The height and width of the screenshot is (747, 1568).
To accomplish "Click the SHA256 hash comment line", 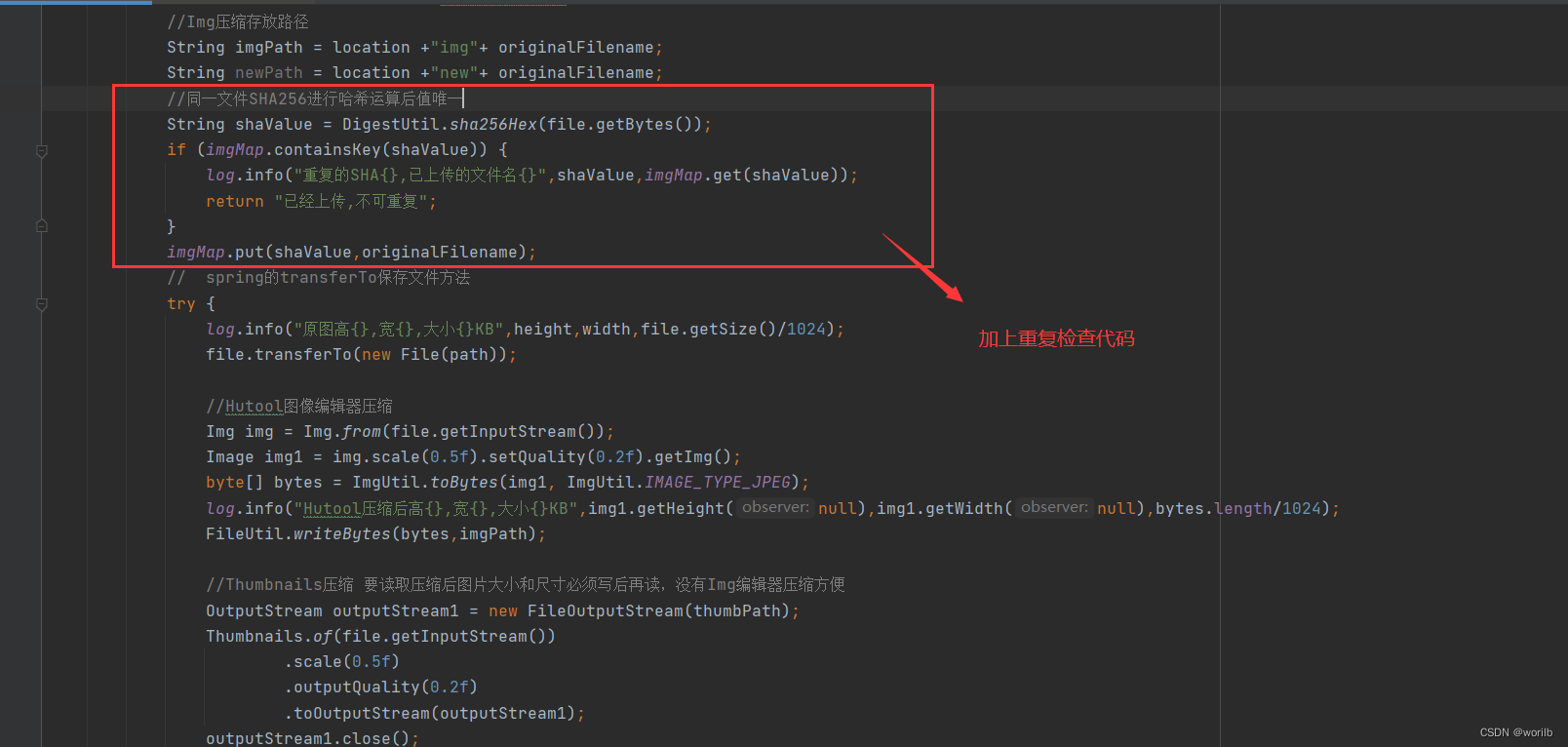I will click(x=316, y=98).
